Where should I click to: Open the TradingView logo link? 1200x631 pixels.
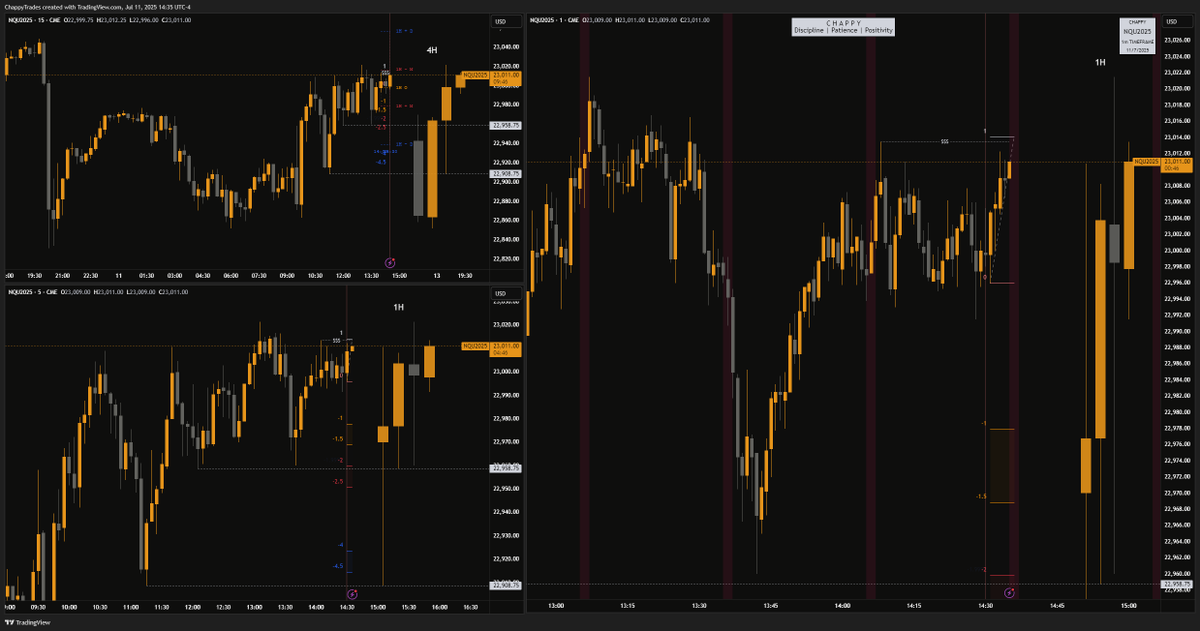click(26, 621)
